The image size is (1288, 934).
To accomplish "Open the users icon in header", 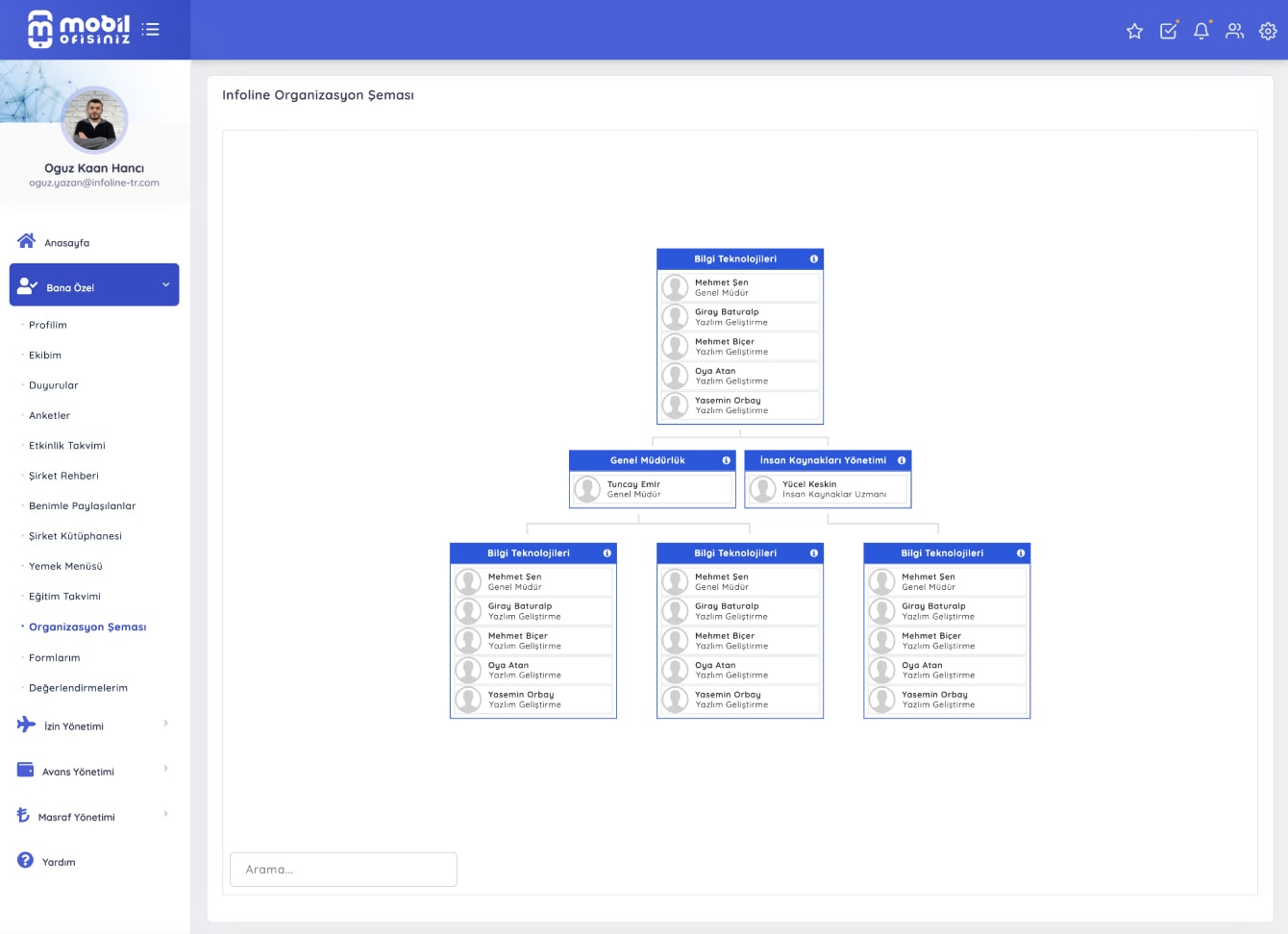I will coord(1235,31).
